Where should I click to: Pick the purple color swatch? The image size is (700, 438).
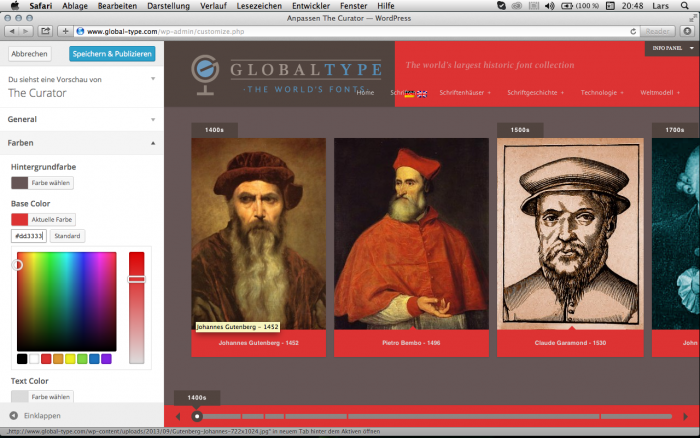coord(106,359)
